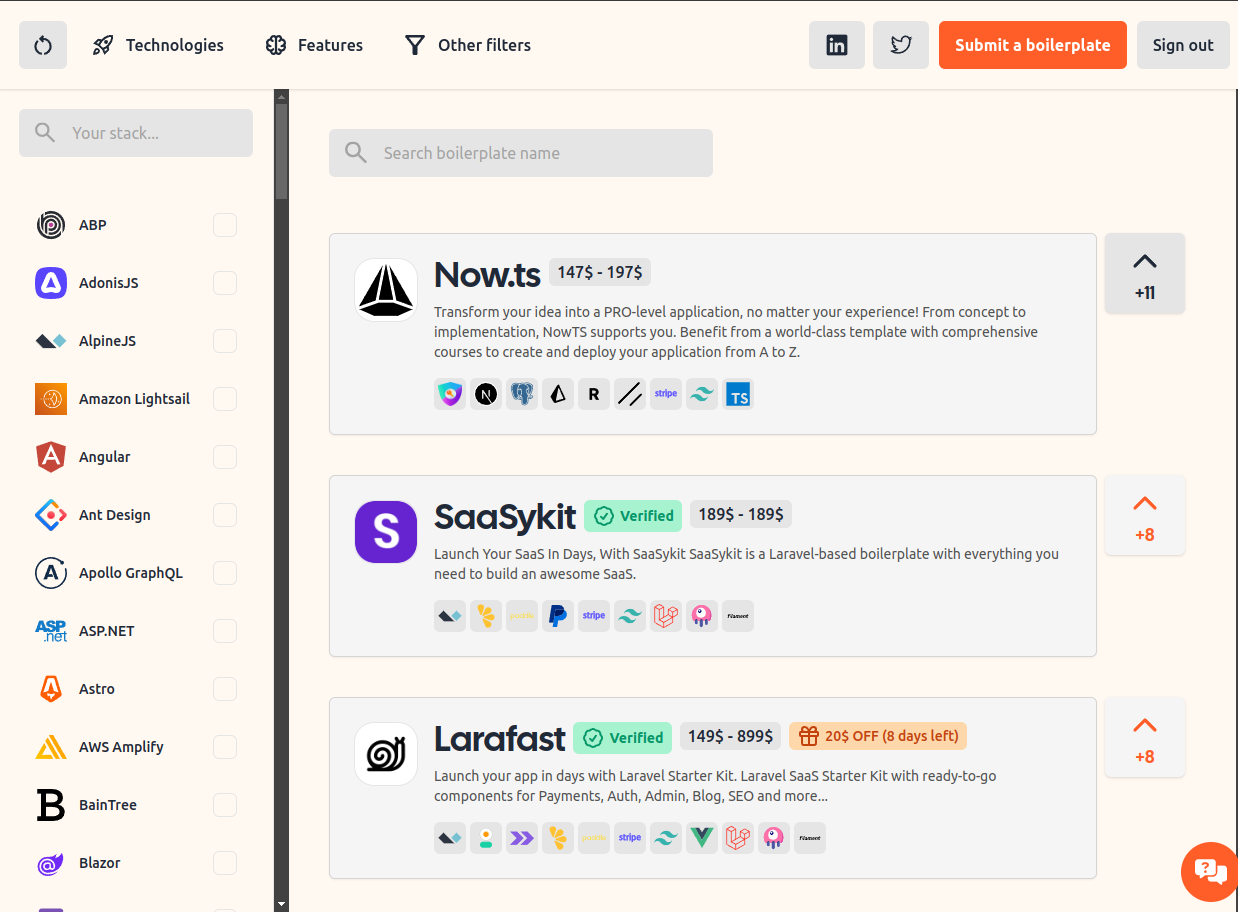Open the Features filter dropdown
Screen dimensions: 1238x912
point(314,45)
